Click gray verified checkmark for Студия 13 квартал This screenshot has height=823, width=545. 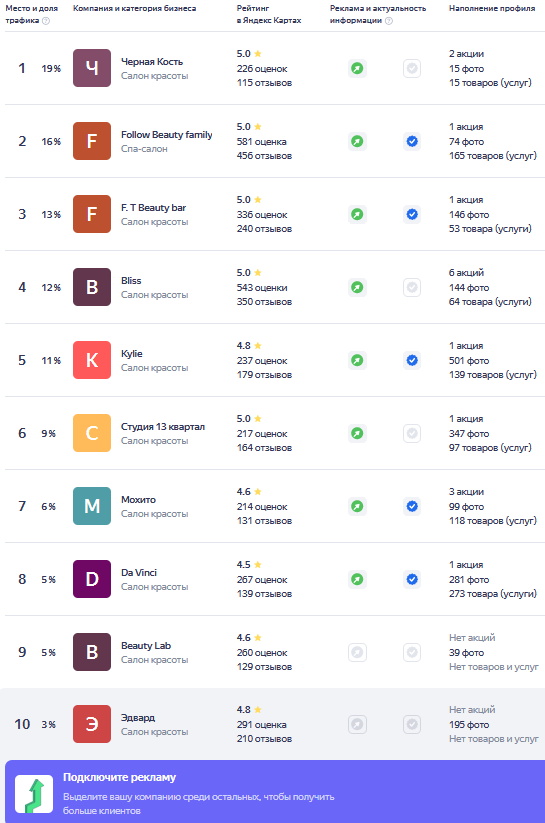tap(412, 433)
